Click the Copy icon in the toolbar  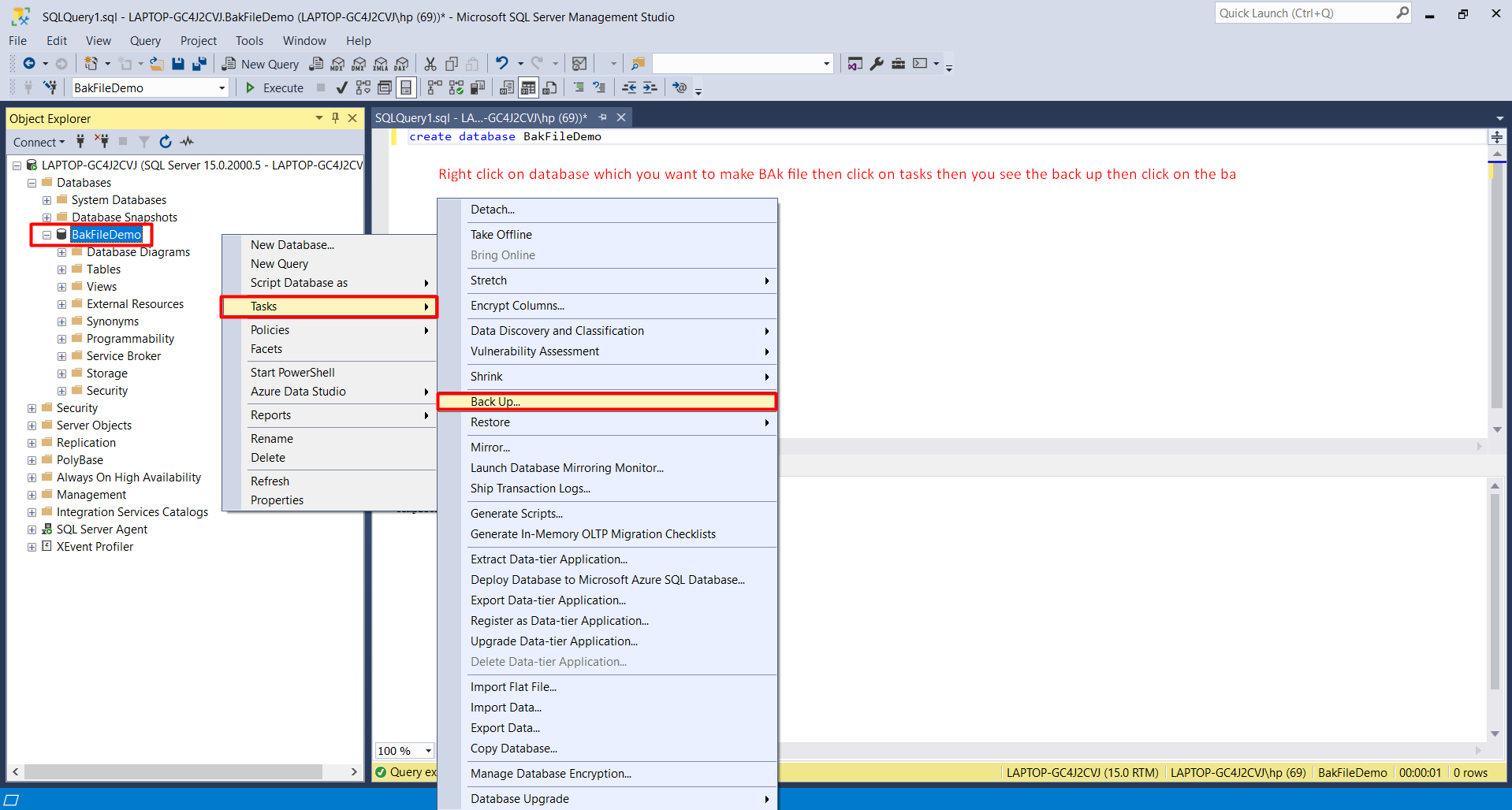coord(452,64)
